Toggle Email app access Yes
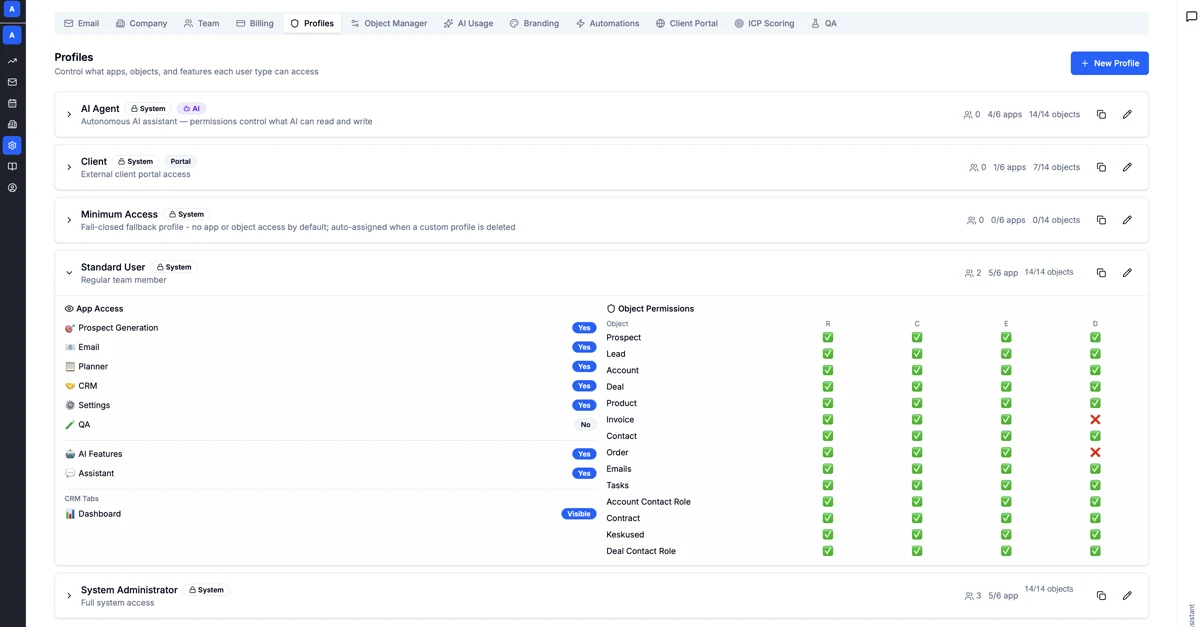Screen dimensions: 1200x627 (x=584, y=347)
